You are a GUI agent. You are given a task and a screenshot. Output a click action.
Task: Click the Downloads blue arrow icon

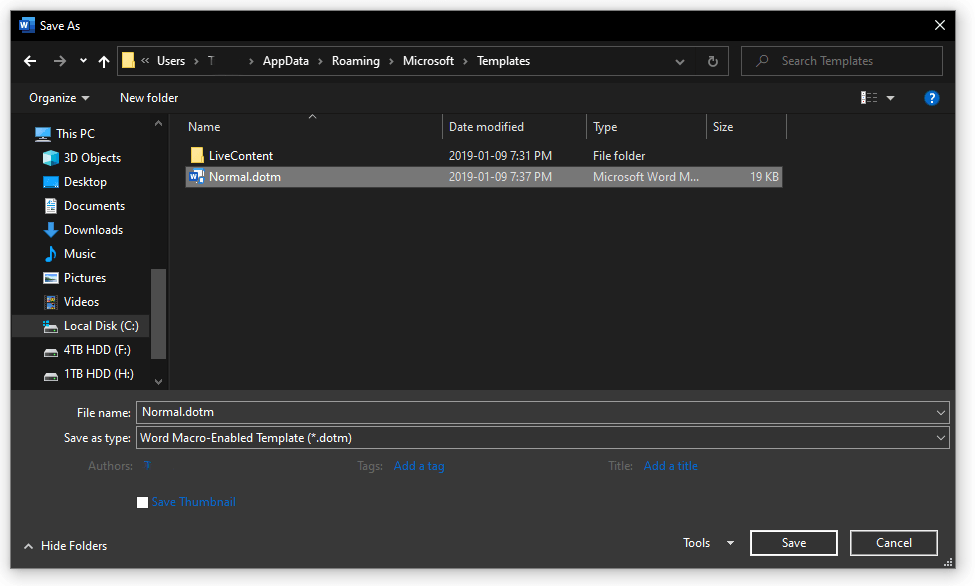(x=50, y=230)
